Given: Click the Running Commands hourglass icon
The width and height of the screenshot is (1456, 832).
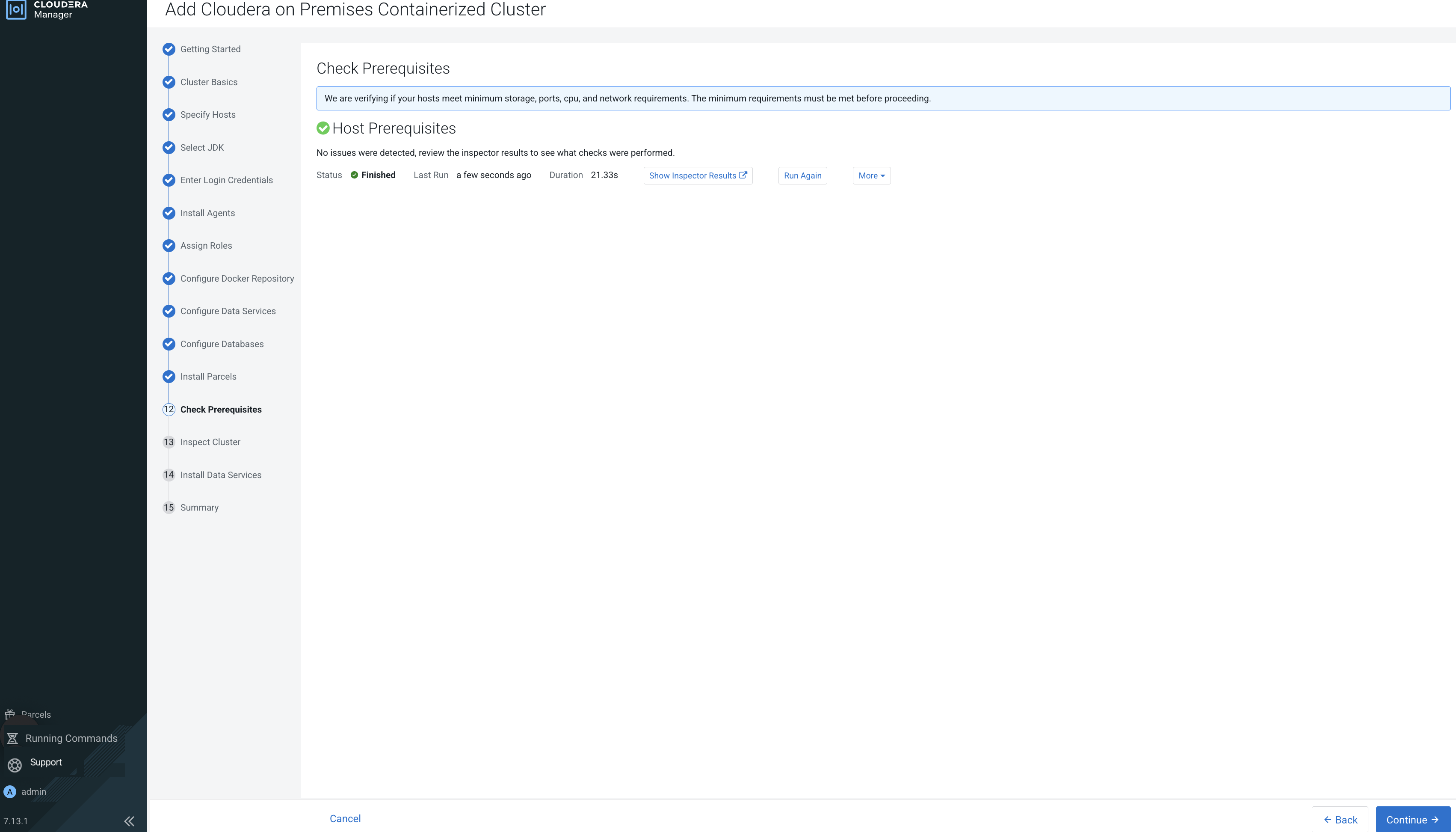Looking at the screenshot, I should 12,738.
